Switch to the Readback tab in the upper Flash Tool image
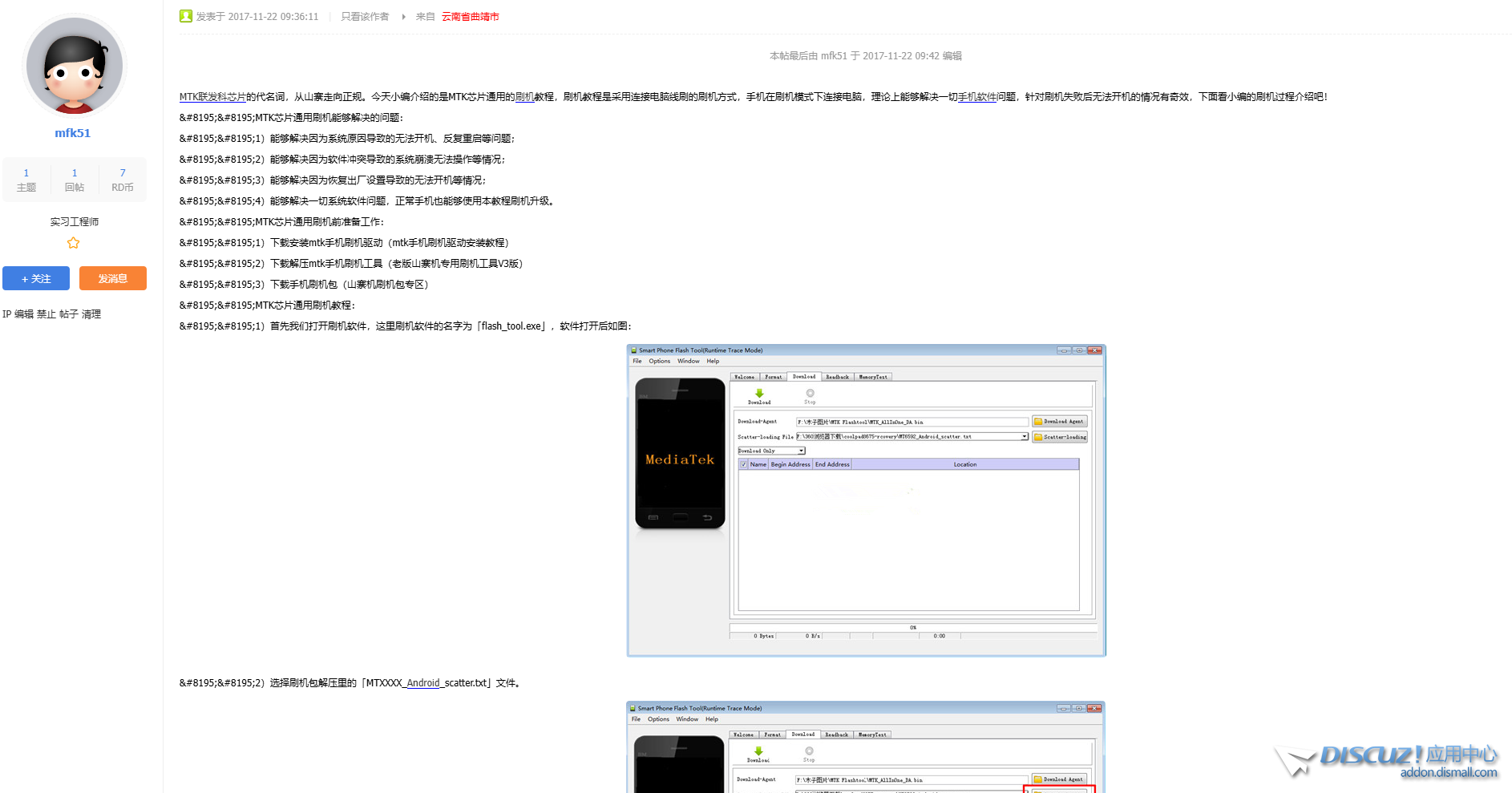 [x=837, y=377]
